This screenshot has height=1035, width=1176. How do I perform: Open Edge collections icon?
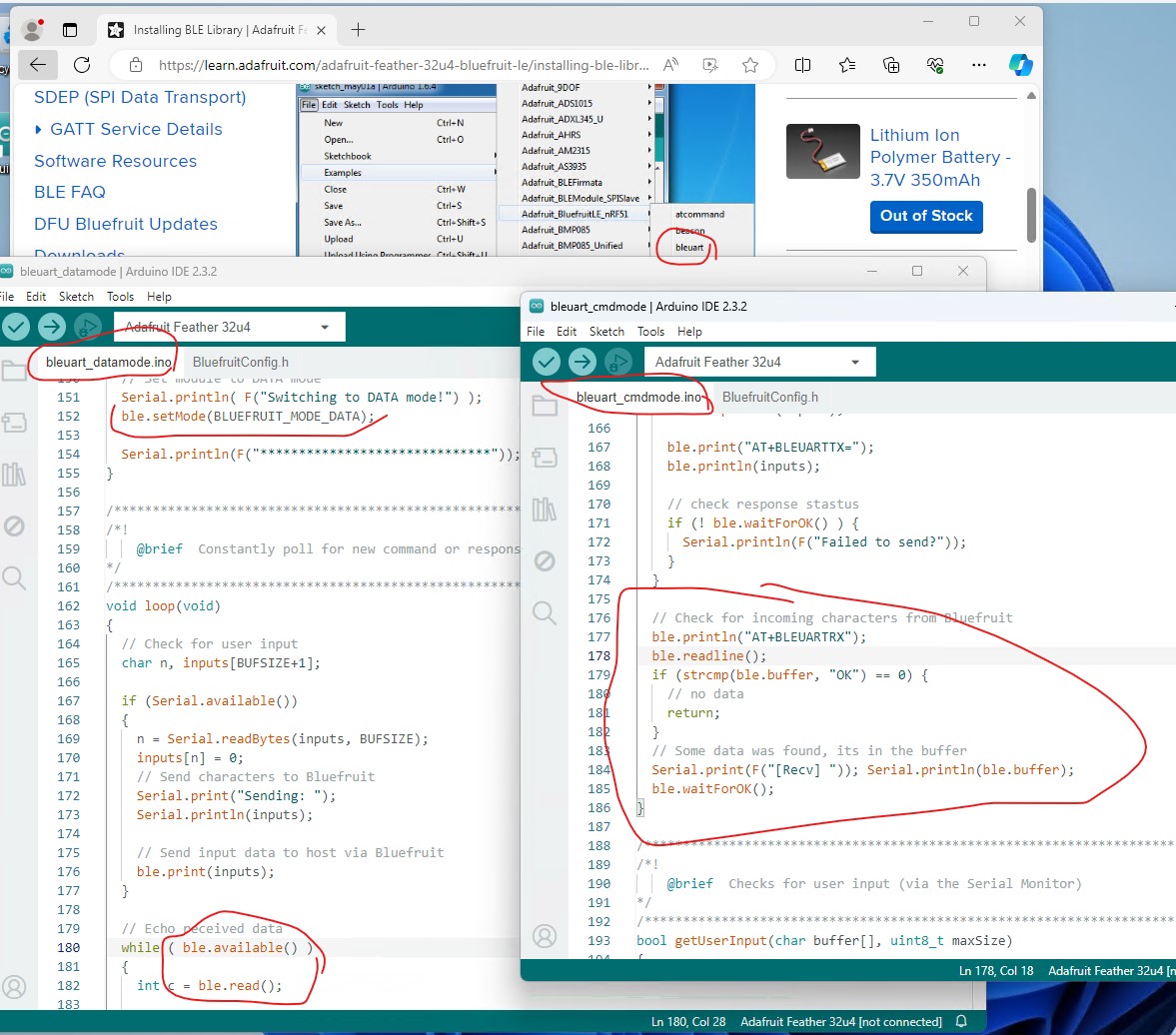[x=891, y=65]
